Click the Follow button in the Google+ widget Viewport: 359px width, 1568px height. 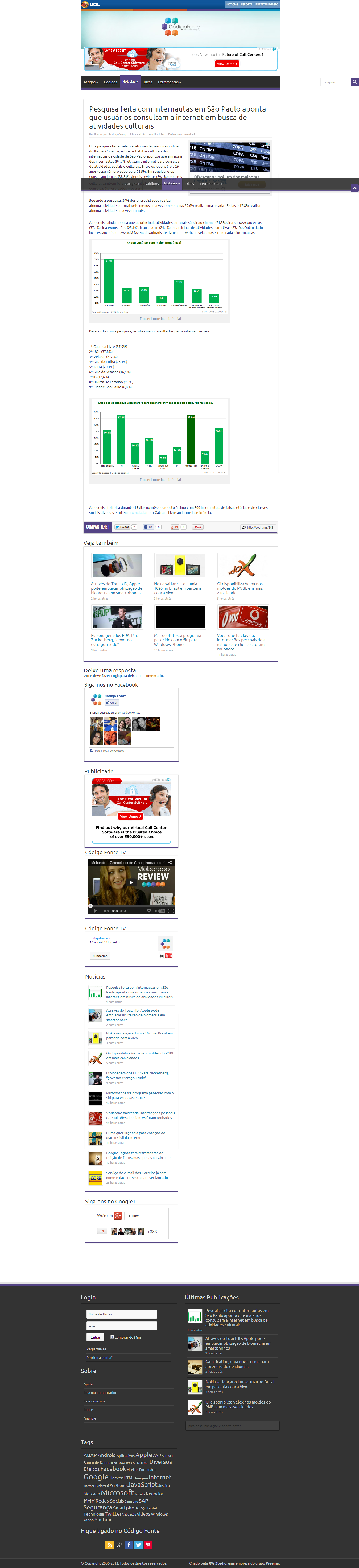134,1216
